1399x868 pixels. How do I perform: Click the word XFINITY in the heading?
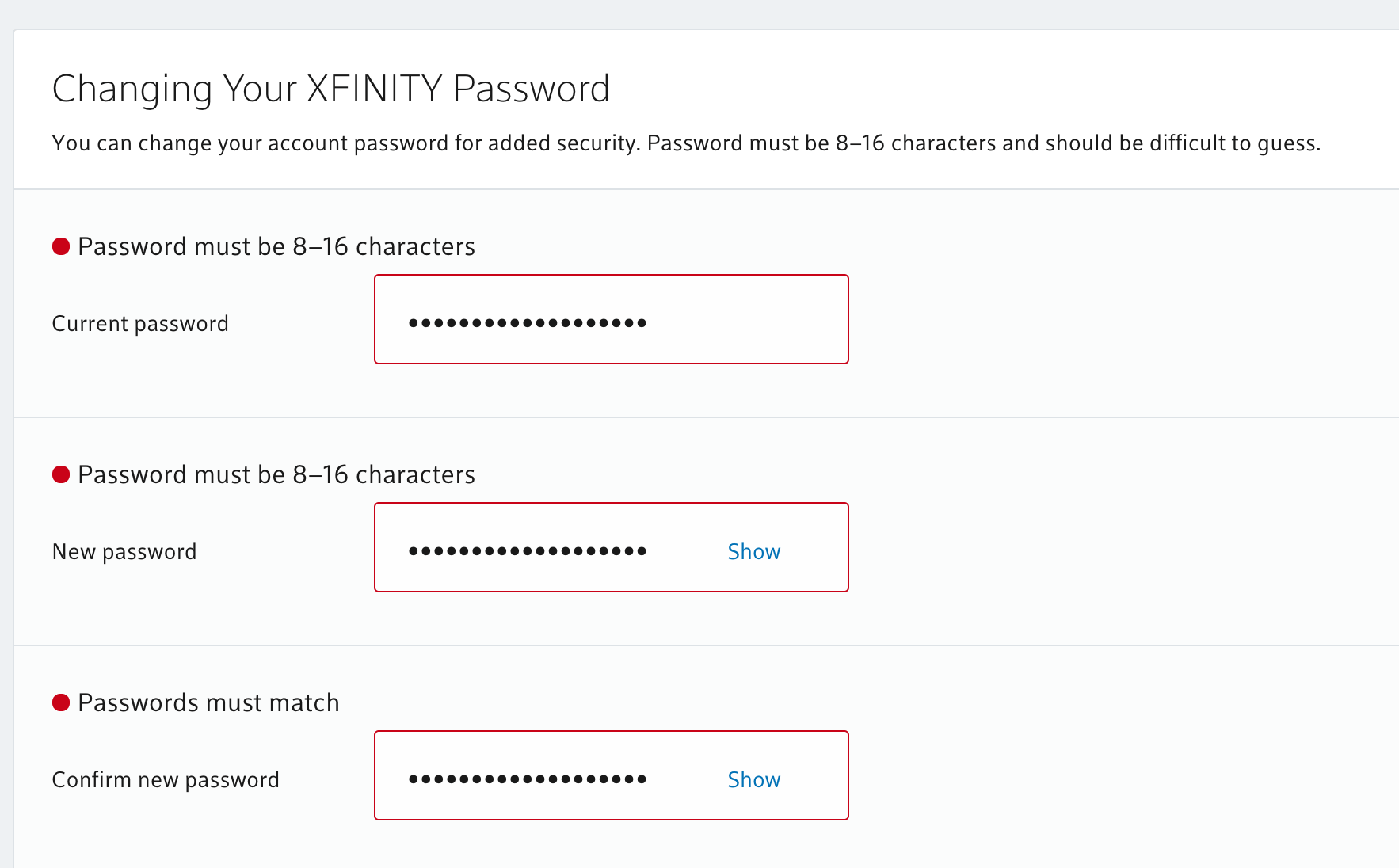(x=374, y=88)
